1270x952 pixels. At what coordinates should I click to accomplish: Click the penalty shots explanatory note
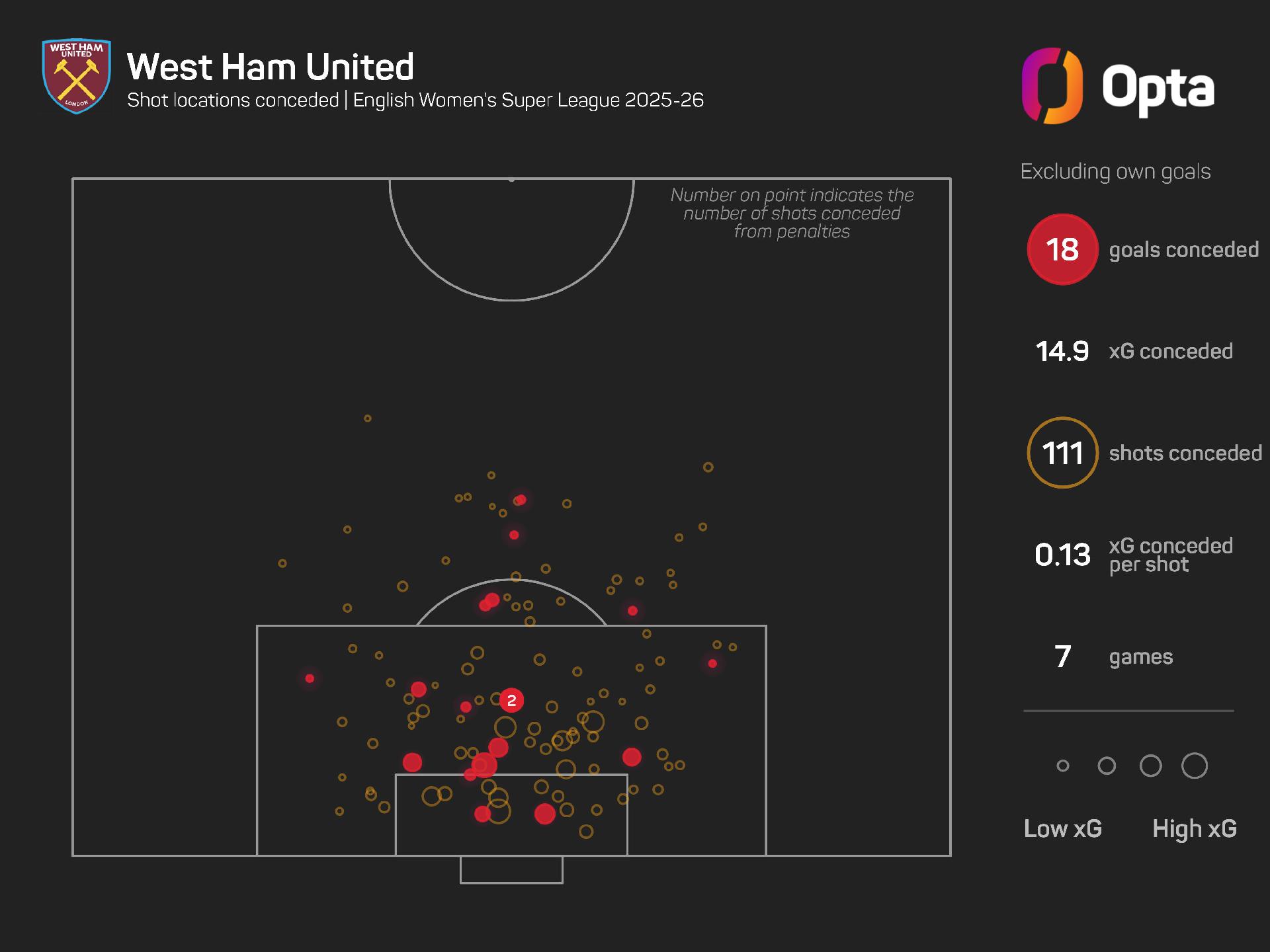(x=792, y=213)
